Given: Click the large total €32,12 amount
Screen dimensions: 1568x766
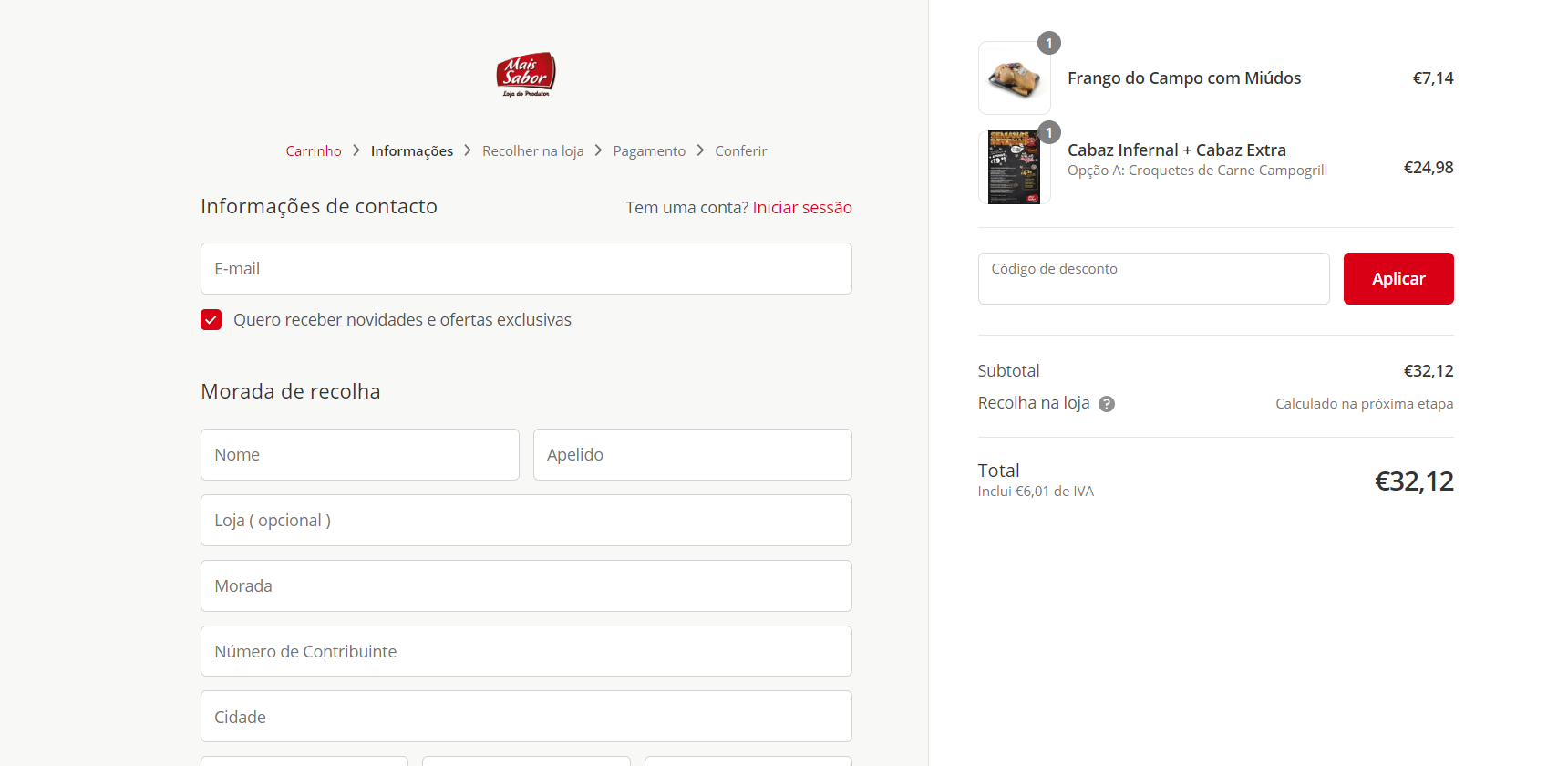Looking at the screenshot, I should 1414,481.
